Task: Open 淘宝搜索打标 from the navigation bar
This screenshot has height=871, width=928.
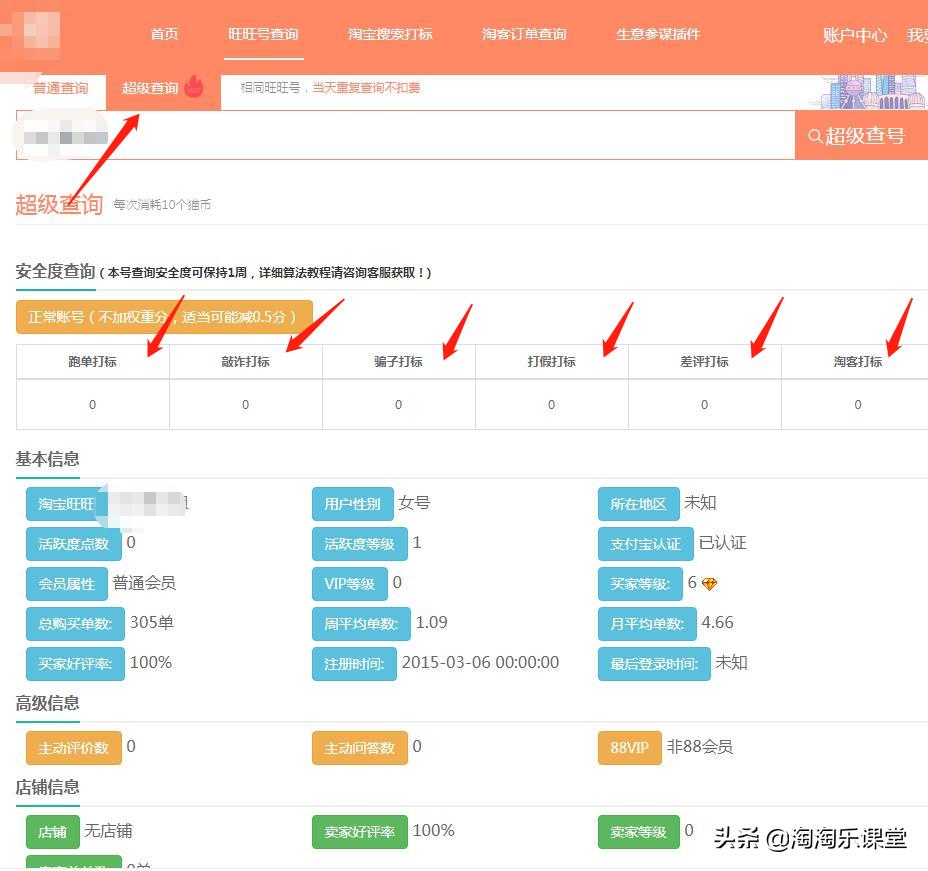Action: 390,33
